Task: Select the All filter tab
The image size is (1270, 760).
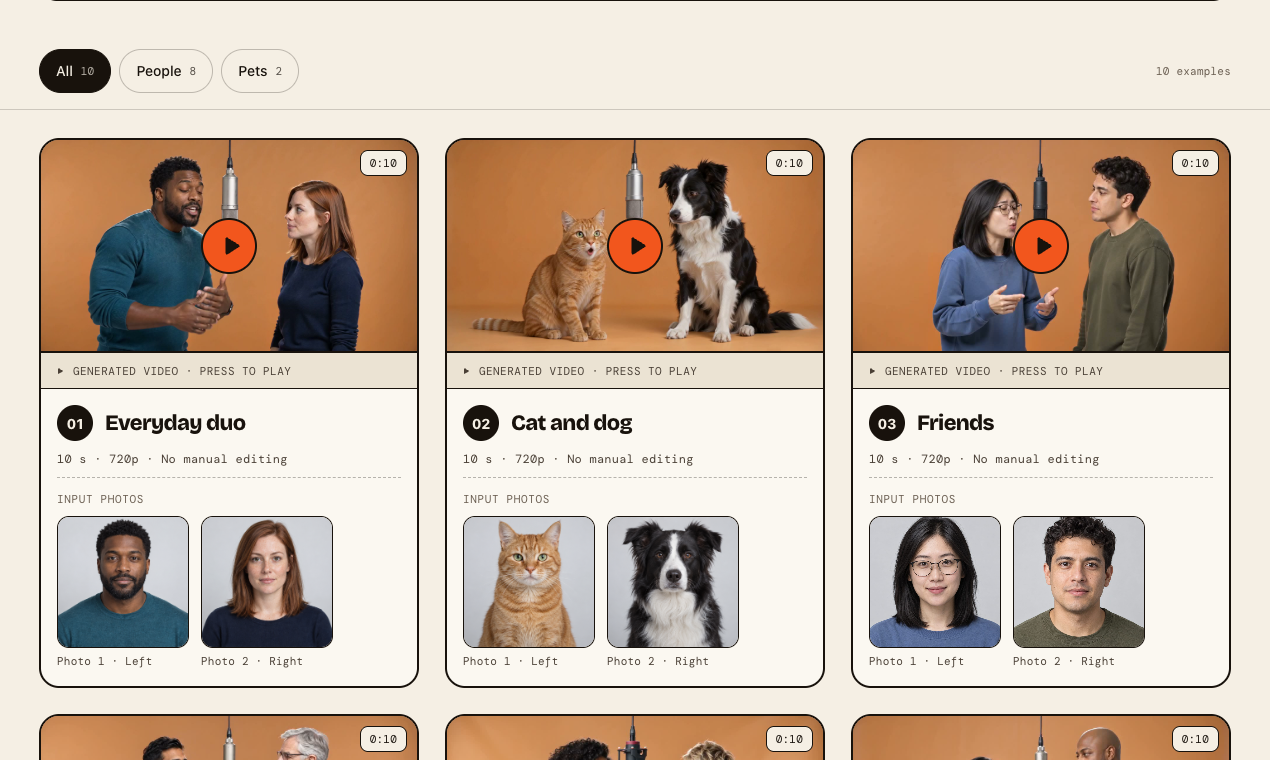Action: point(75,71)
